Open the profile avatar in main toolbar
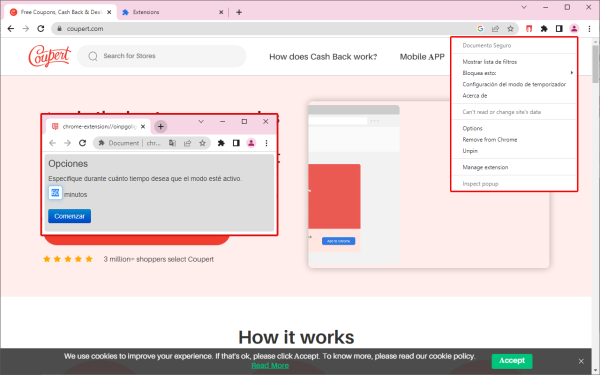The width and height of the screenshot is (600, 375). tap(574, 29)
